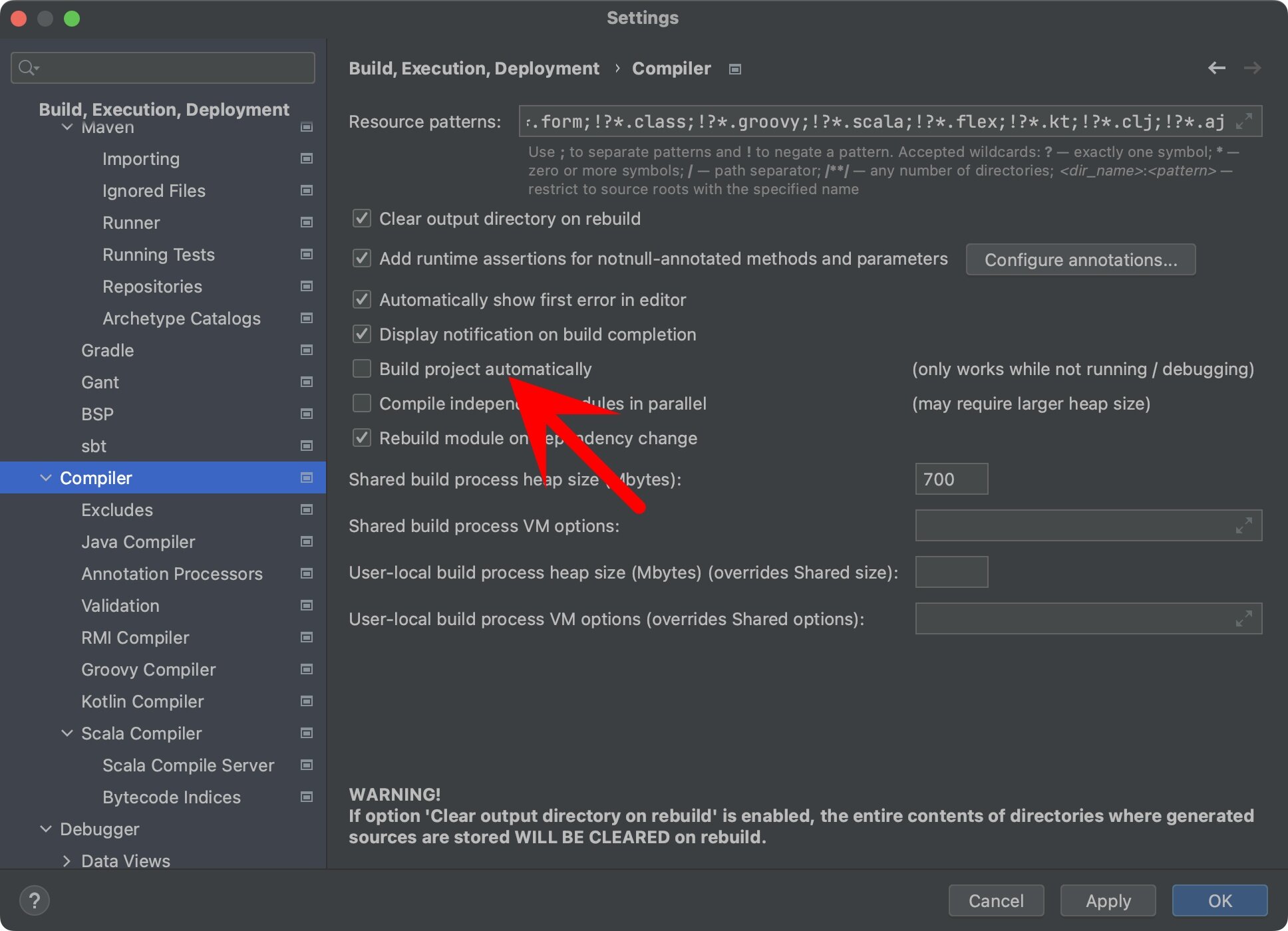
Task: Expand the Resource patterns field editor icon
Action: 1243,122
